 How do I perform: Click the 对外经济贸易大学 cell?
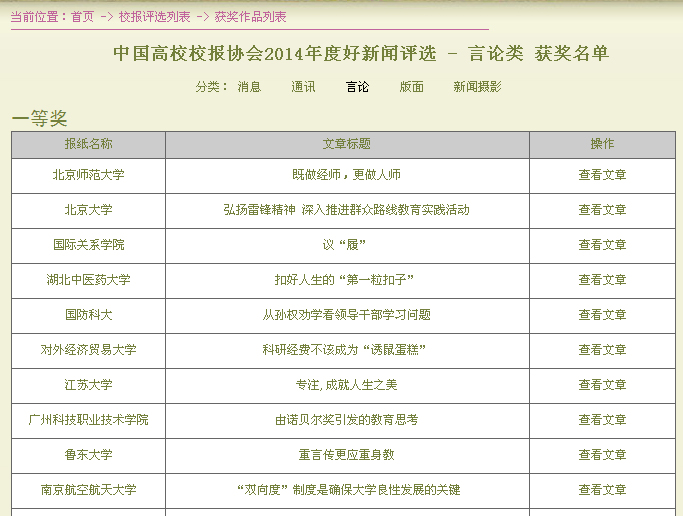[x=88, y=350]
